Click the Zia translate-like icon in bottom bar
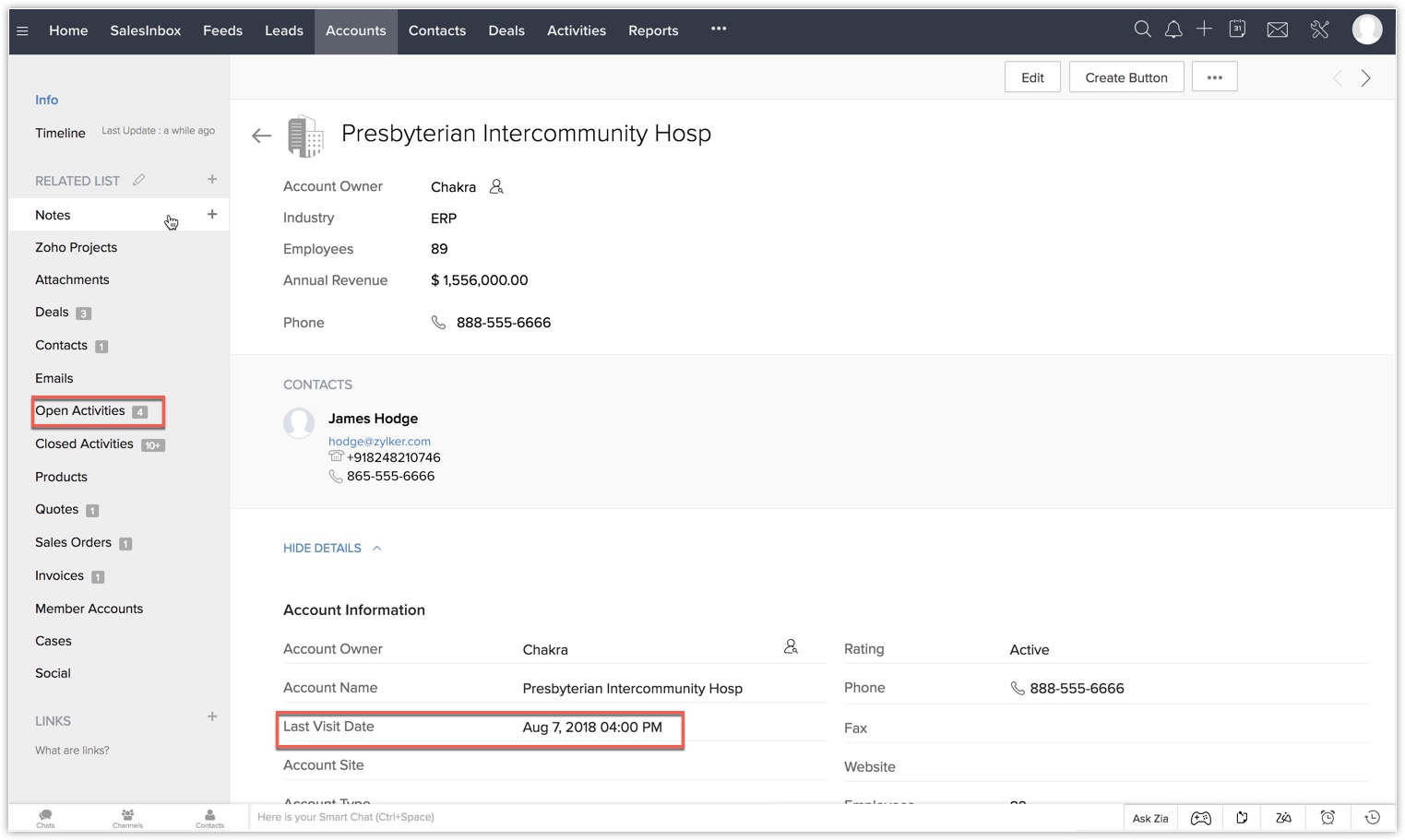This screenshot has width=1405, height=840. coord(1283,818)
